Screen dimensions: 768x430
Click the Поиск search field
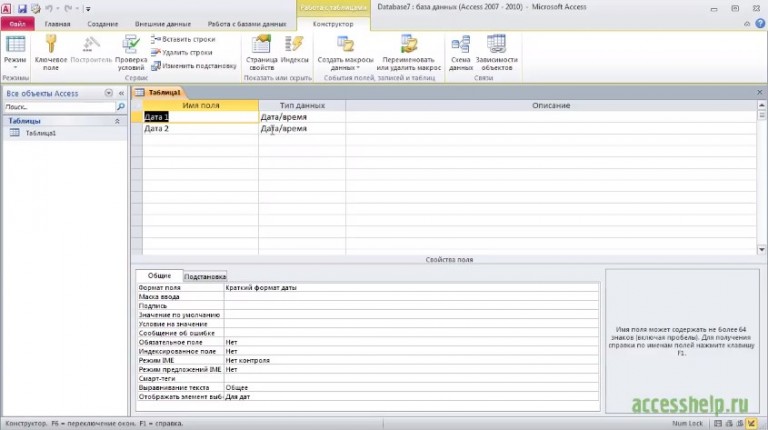coord(58,106)
